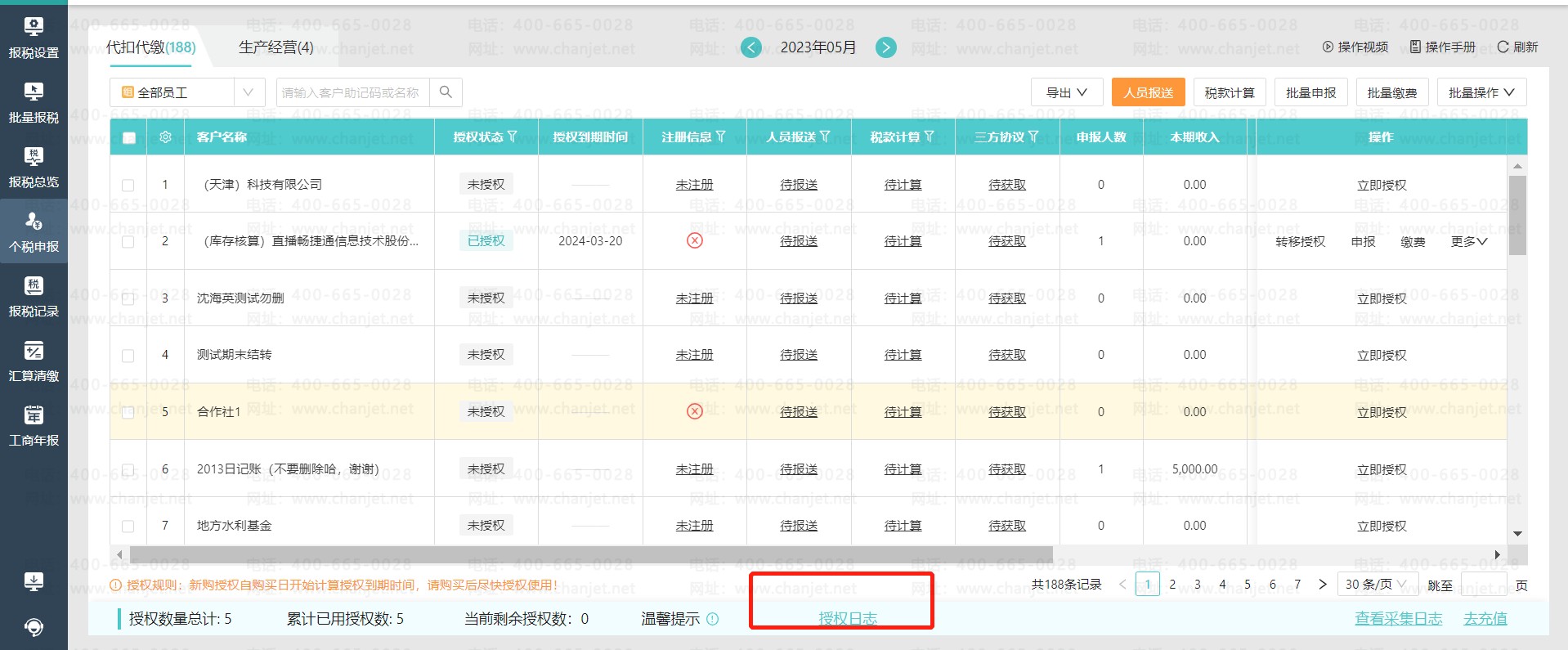This screenshot has width=1568, height=650.
Task: Go to the previous month from 2023年05月
Action: (750, 47)
